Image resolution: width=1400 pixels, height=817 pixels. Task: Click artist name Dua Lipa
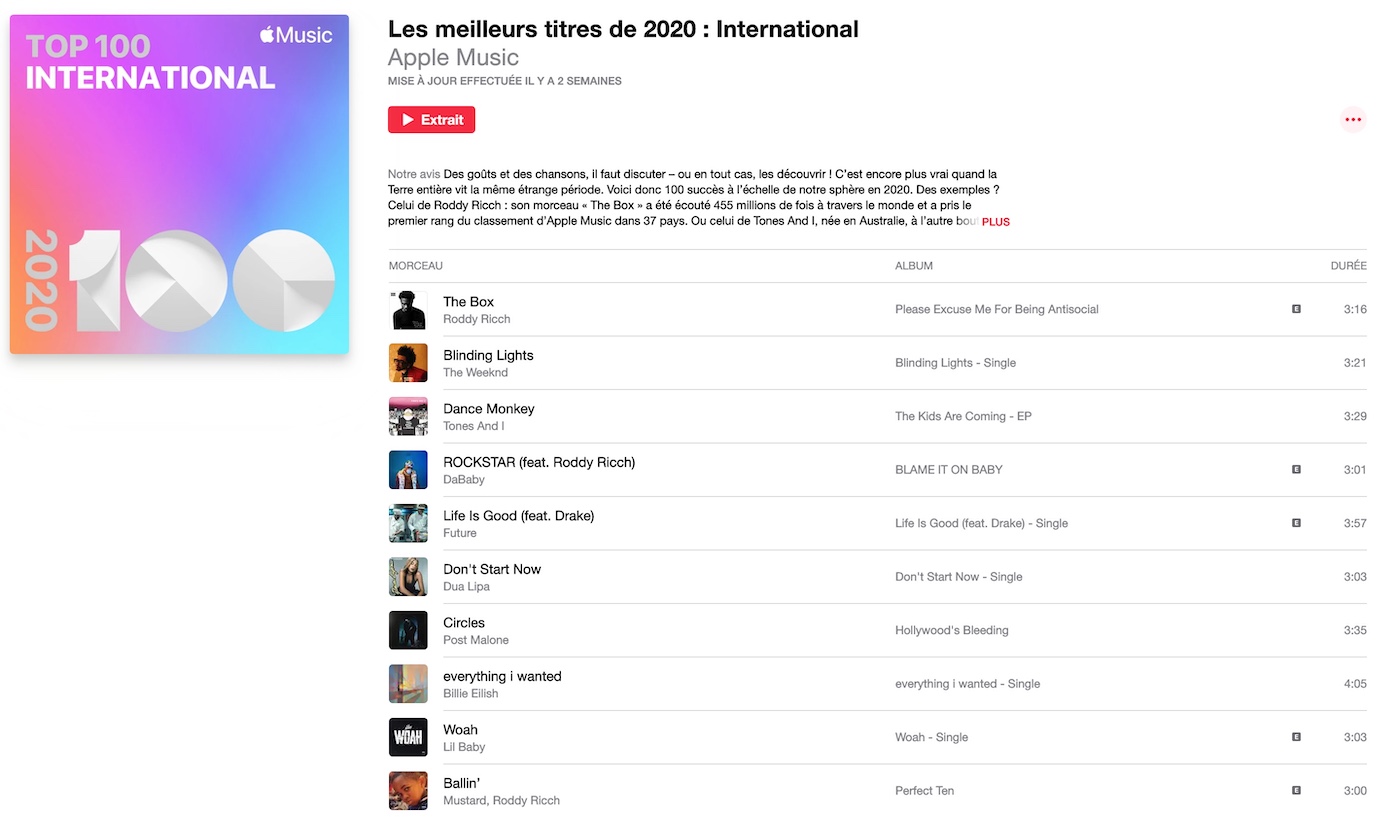[x=466, y=587]
